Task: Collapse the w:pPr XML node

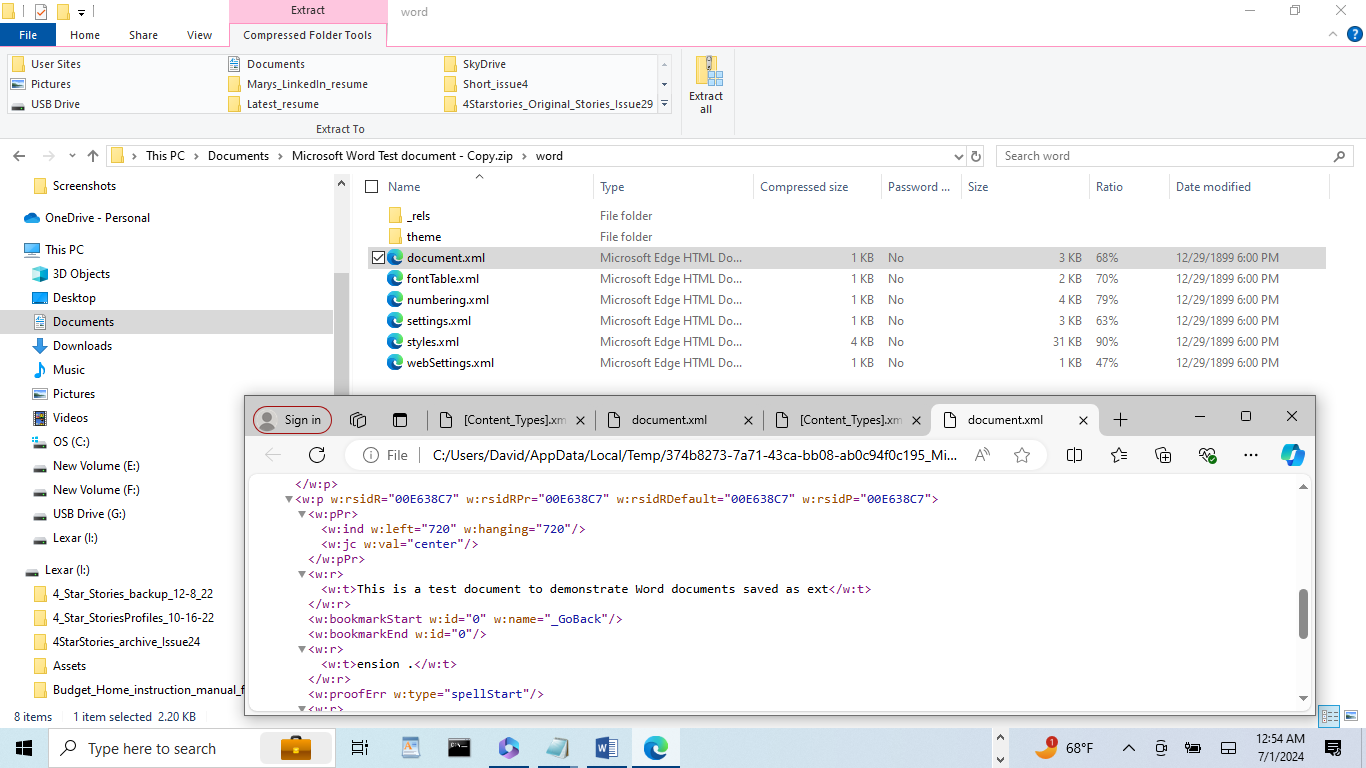Action: tap(302, 514)
